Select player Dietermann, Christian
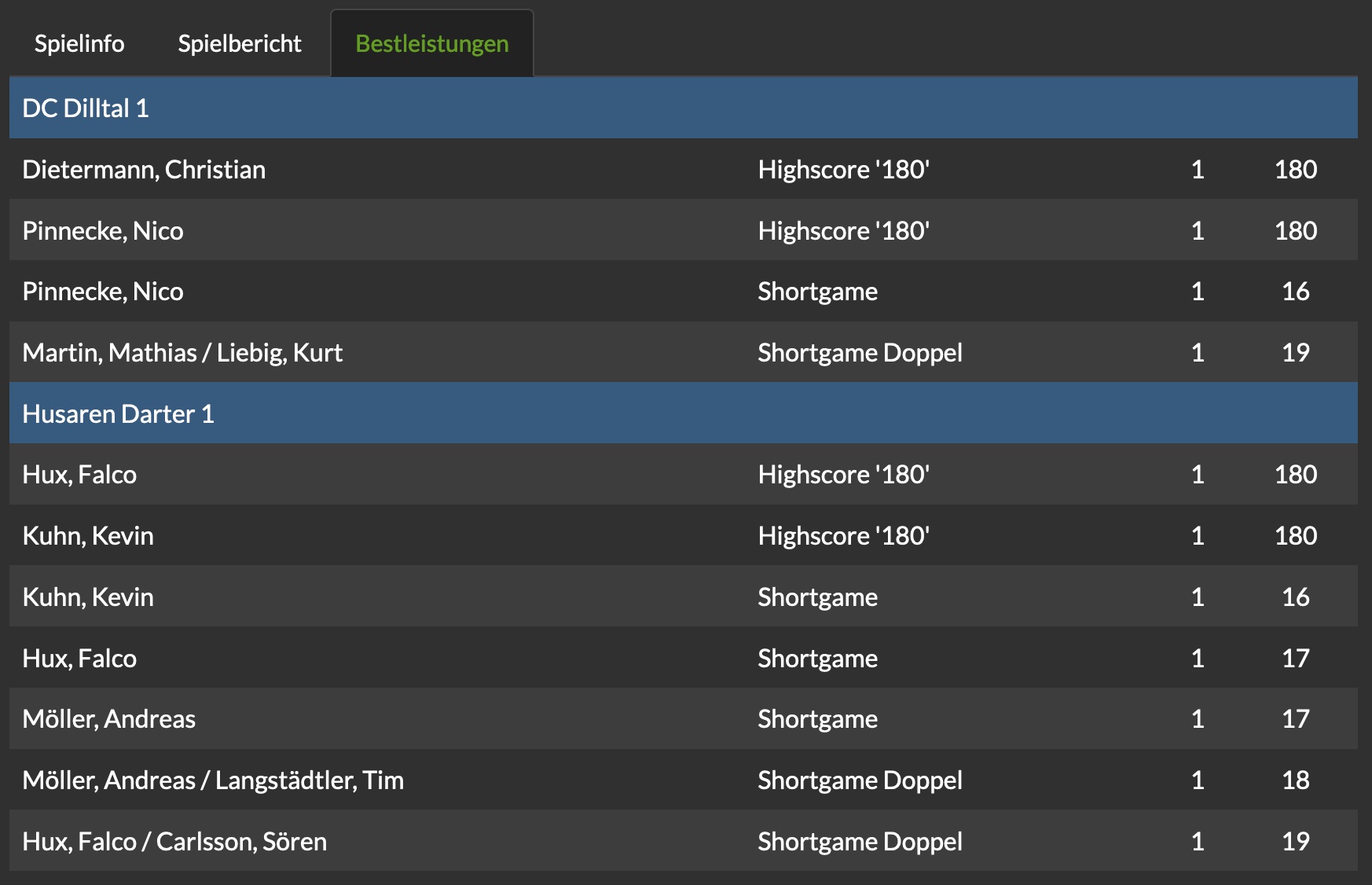 (144, 170)
